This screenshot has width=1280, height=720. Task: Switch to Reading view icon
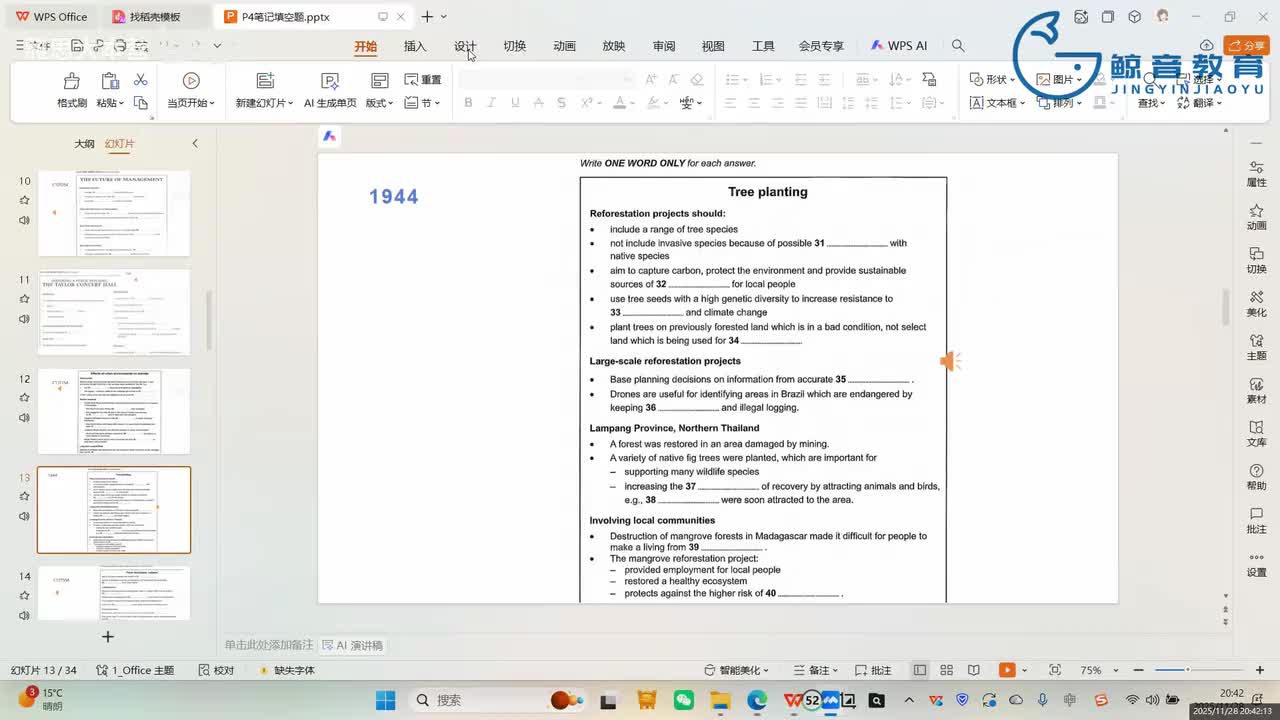[x=973, y=670]
